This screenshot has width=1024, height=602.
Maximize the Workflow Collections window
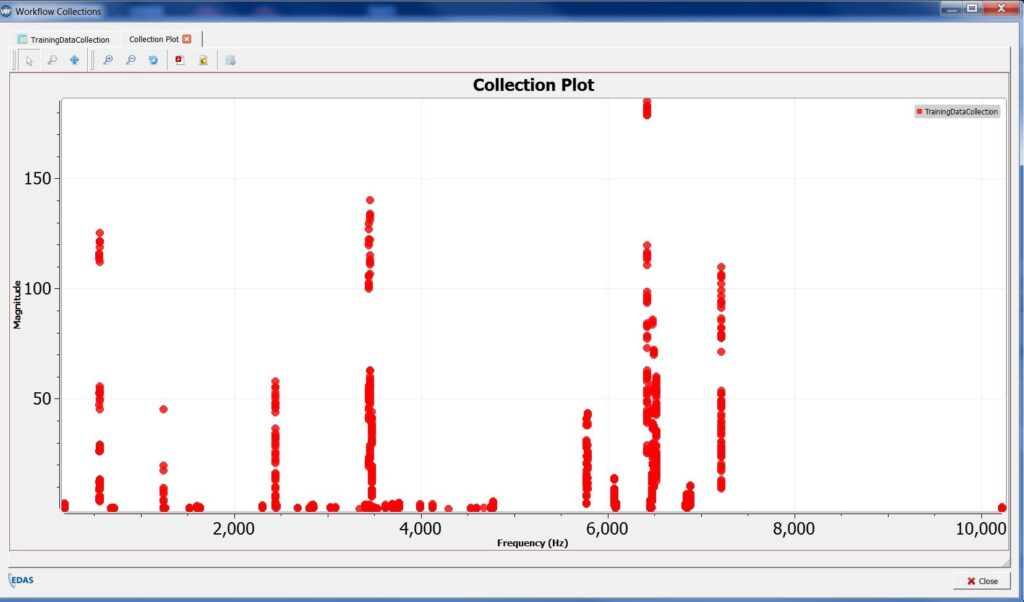click(x=972, y=8)
